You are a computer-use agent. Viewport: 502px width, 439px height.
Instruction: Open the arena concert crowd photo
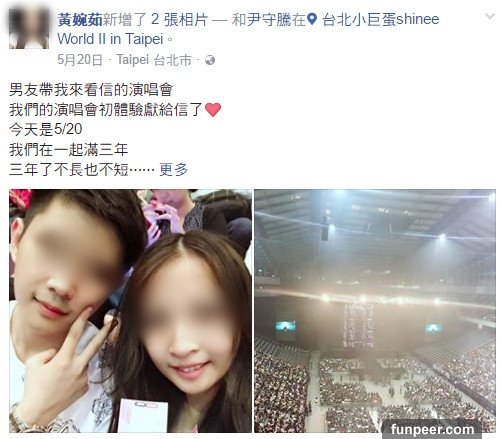pos(375,311)
